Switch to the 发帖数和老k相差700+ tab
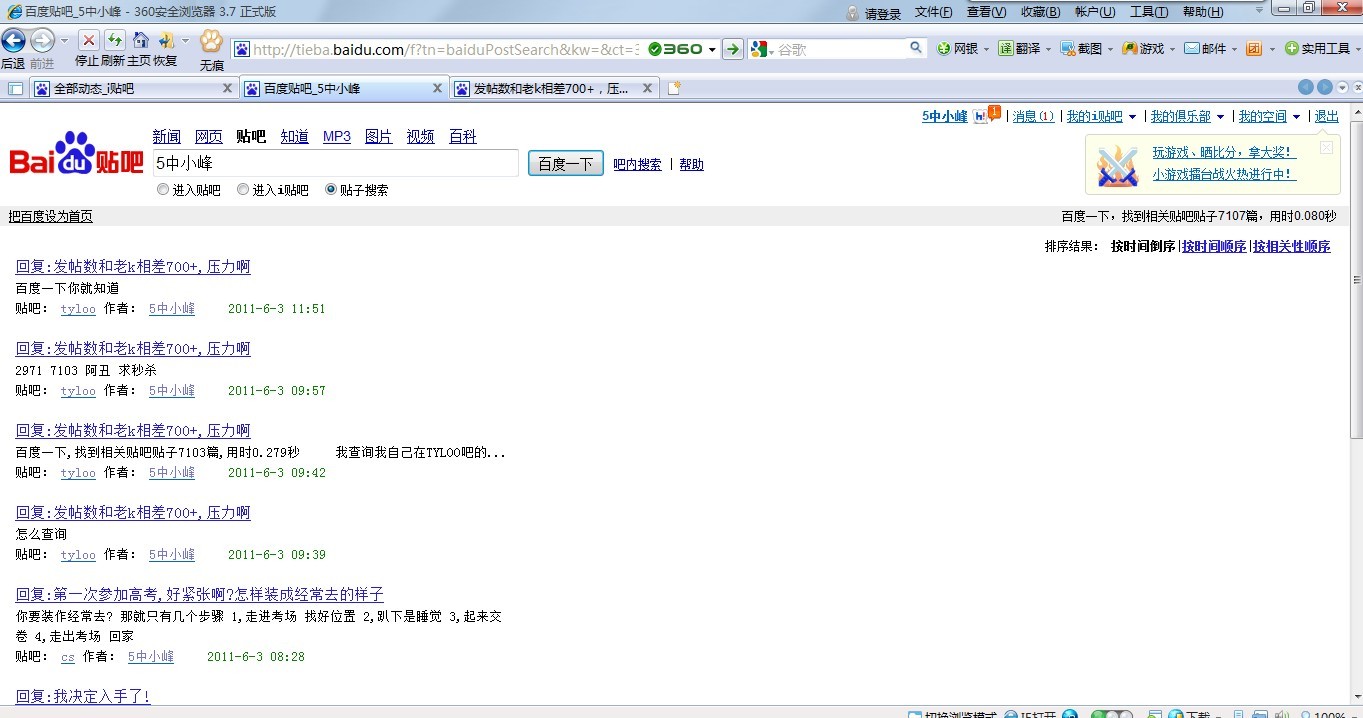 (x=555, y=88)
